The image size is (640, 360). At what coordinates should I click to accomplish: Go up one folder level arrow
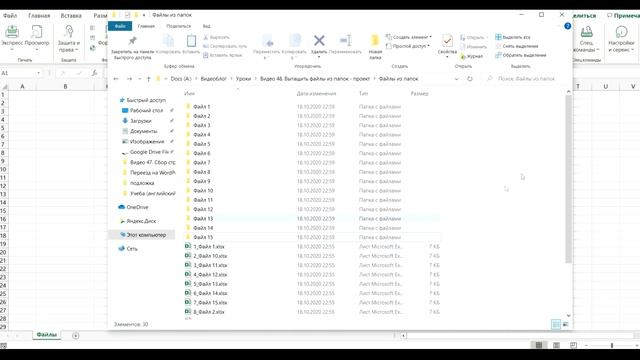tap(149, 79)
